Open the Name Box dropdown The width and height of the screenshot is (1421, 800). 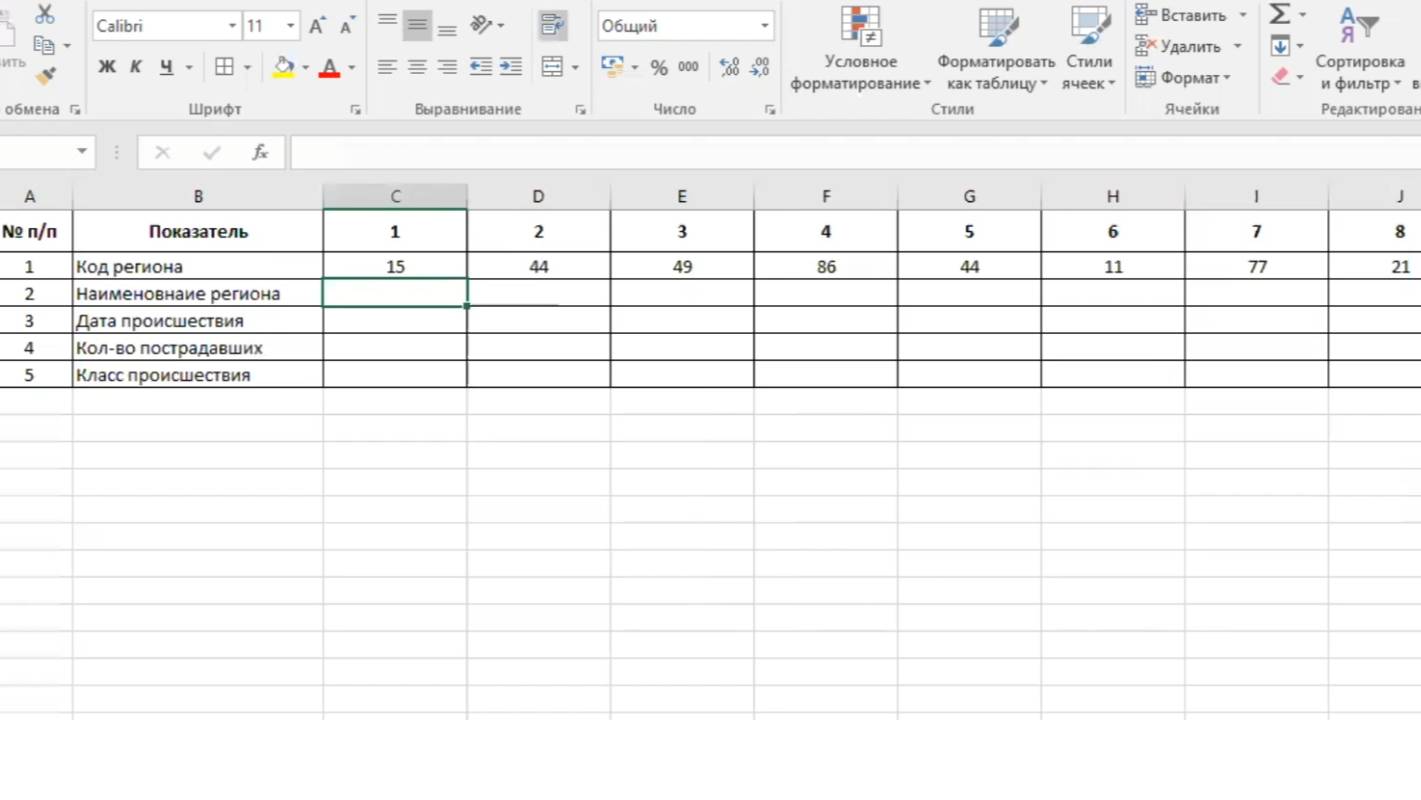tap(81, 152)
